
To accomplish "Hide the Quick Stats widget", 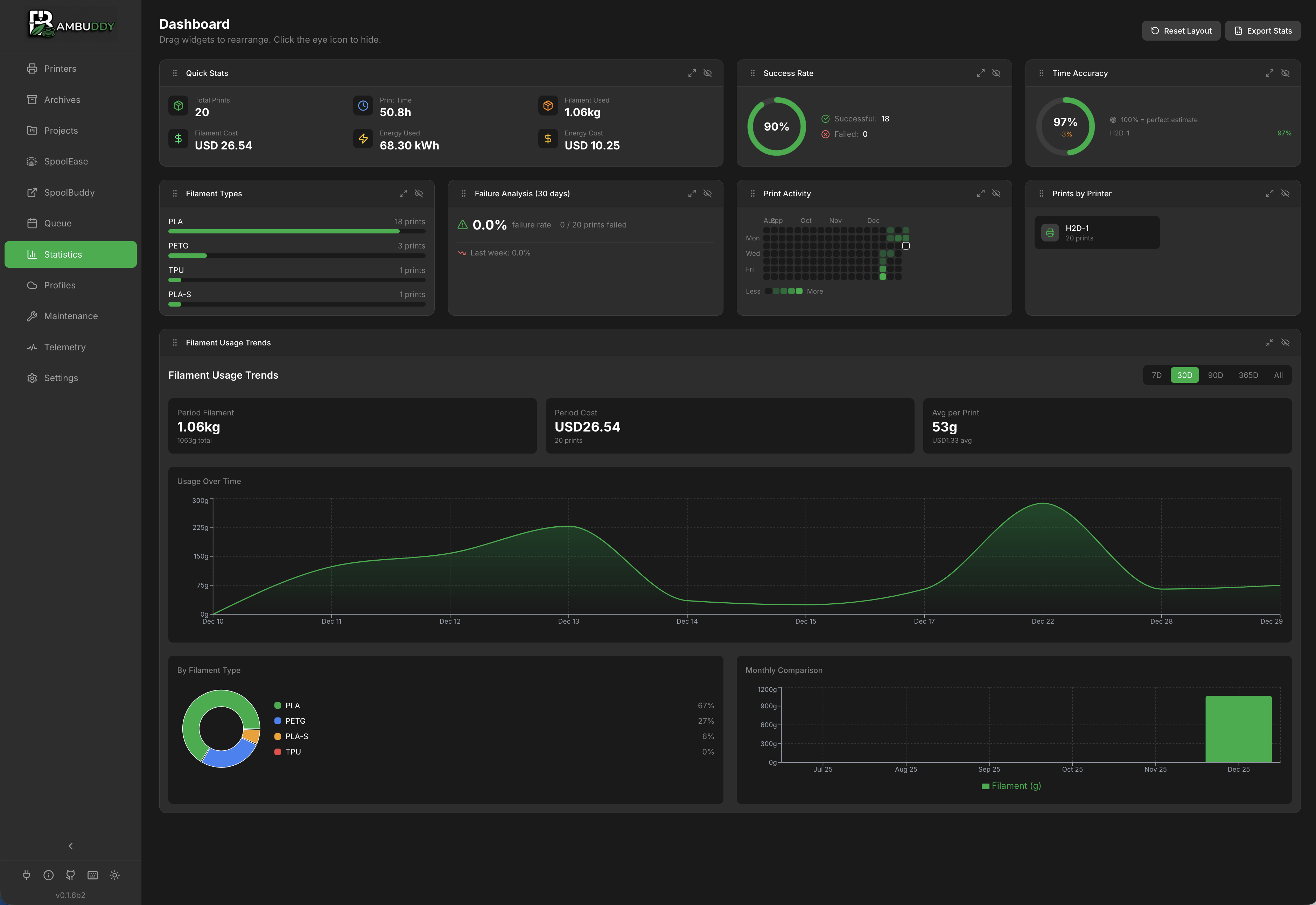I will 707,72.
